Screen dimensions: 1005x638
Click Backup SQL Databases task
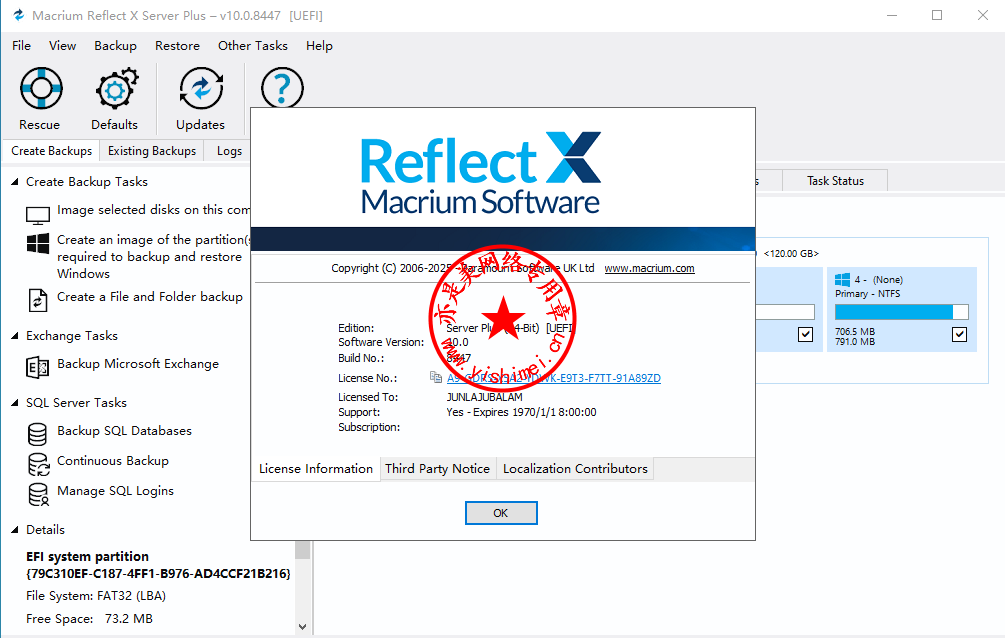click(x=124, y=431)
